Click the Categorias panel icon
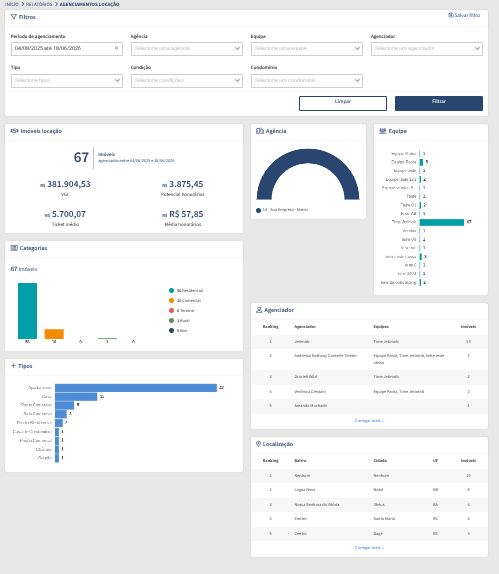The height and width of the screenshot is (574, 499). [x=14, y=248]
